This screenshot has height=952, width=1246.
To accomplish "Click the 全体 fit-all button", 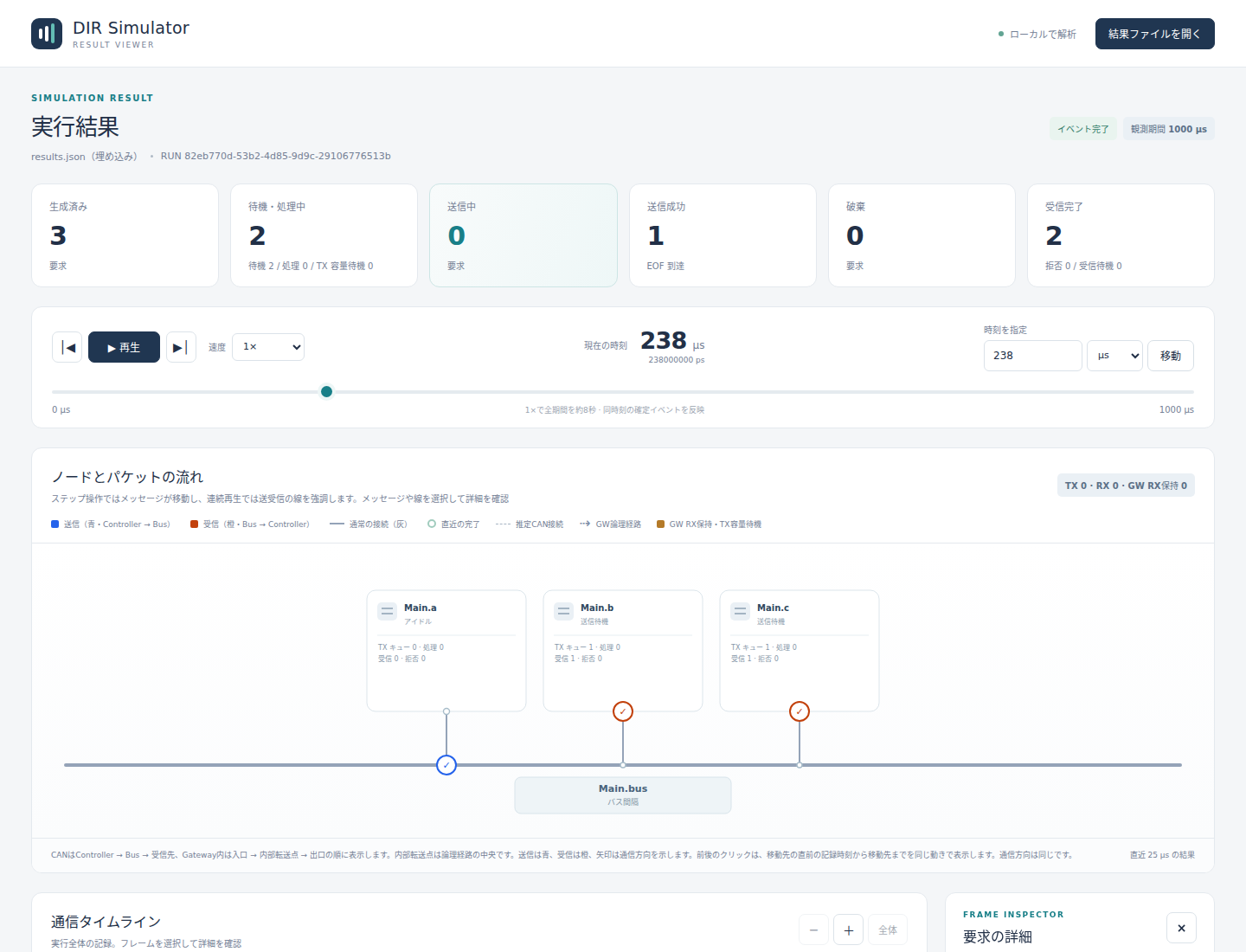I will [888, 929].
